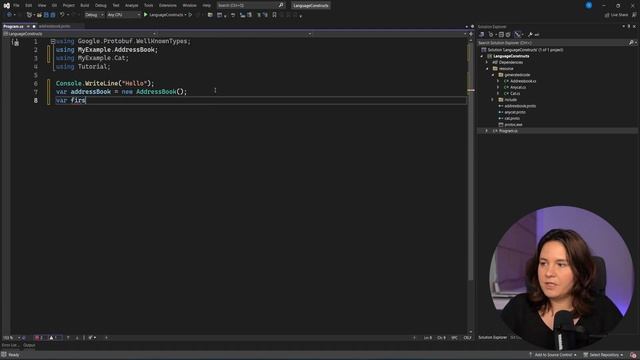Toggle Show All Files in Solution Explorer
The width and height of the screenshot is (640, 360).
click(x=508, y=35)
